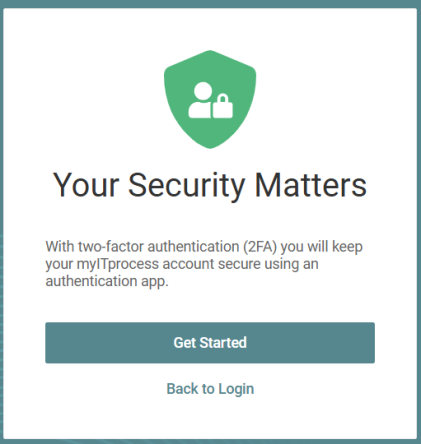Image resolution: width=421 pixels, height=444 pixels.
Task: Click "With two-factor authentication" opening text
Action: tap(142, 247)
